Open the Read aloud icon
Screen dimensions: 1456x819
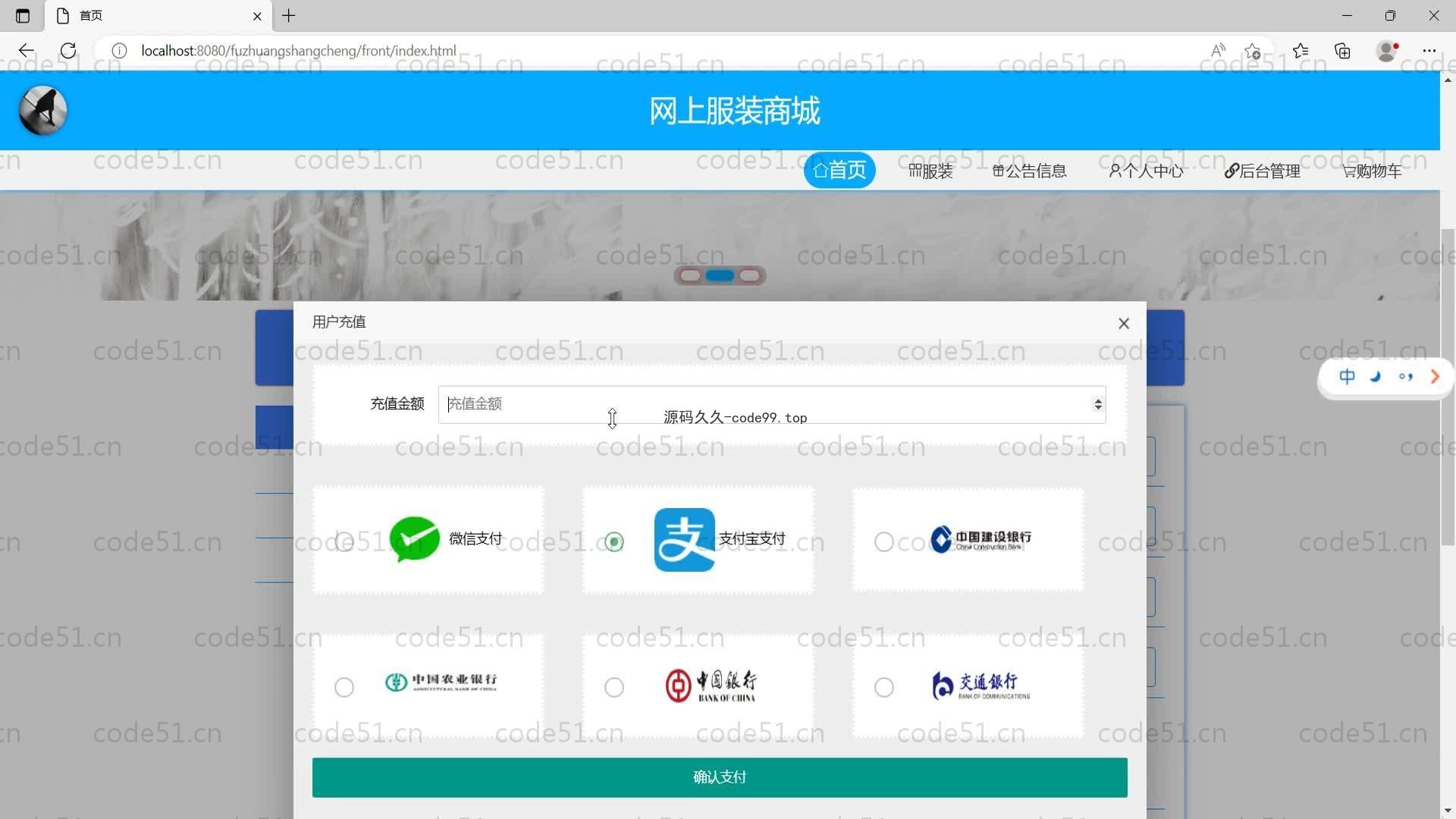click(1218, 51)
